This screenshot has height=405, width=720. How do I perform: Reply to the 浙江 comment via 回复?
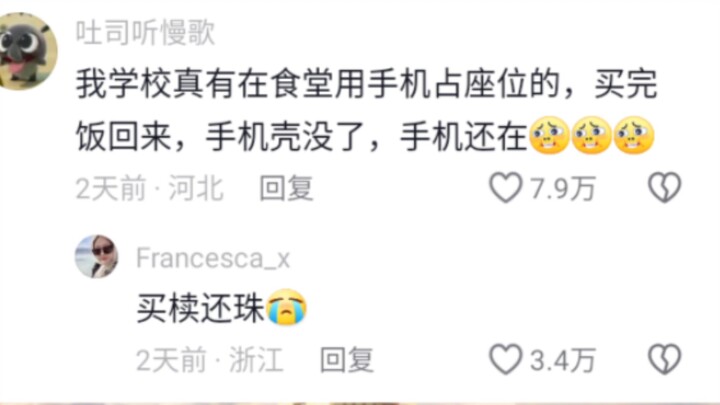(347, 360)
